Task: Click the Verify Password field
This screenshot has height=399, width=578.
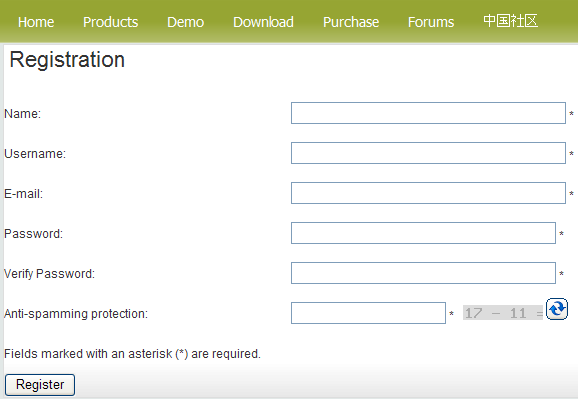Action: [423, 273]
